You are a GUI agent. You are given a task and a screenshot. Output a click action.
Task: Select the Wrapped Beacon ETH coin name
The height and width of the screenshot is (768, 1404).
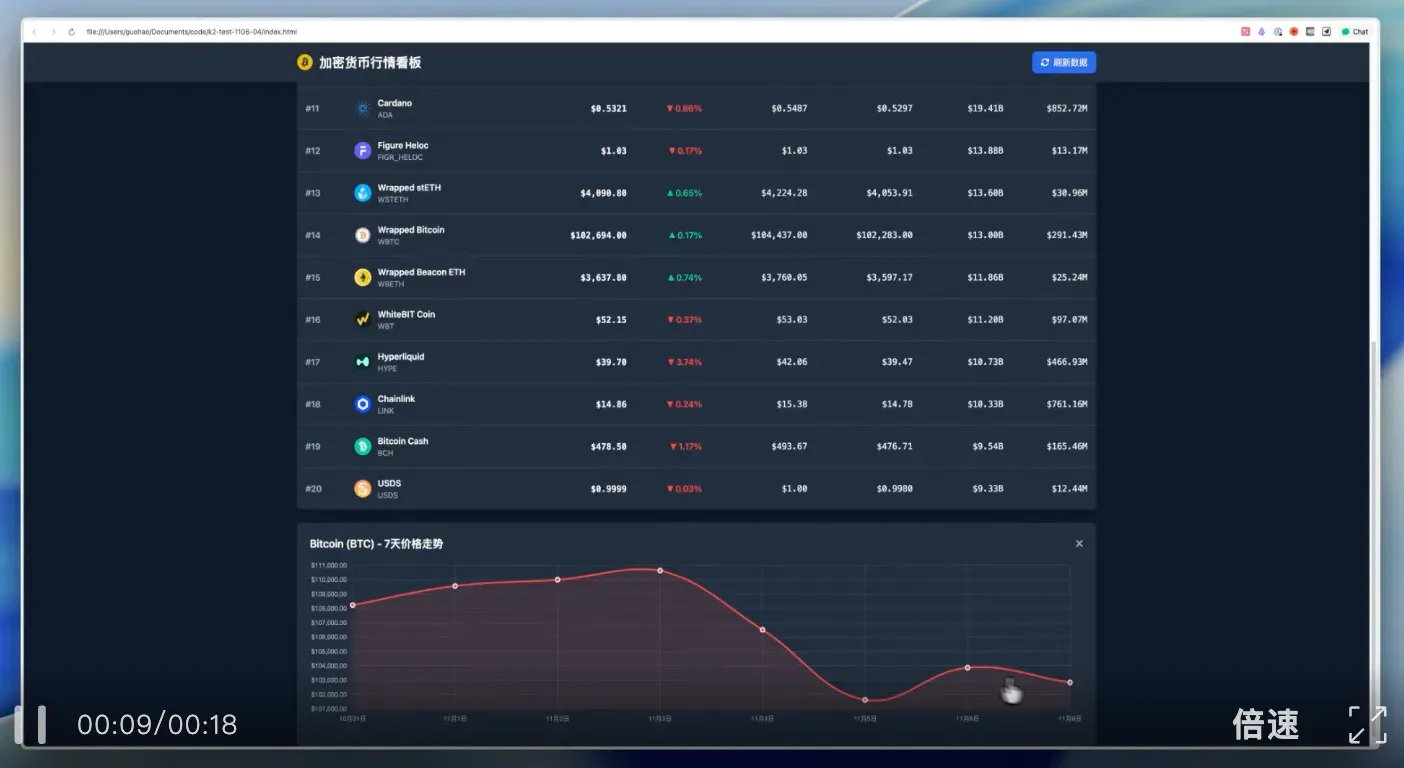click(421, 272)
